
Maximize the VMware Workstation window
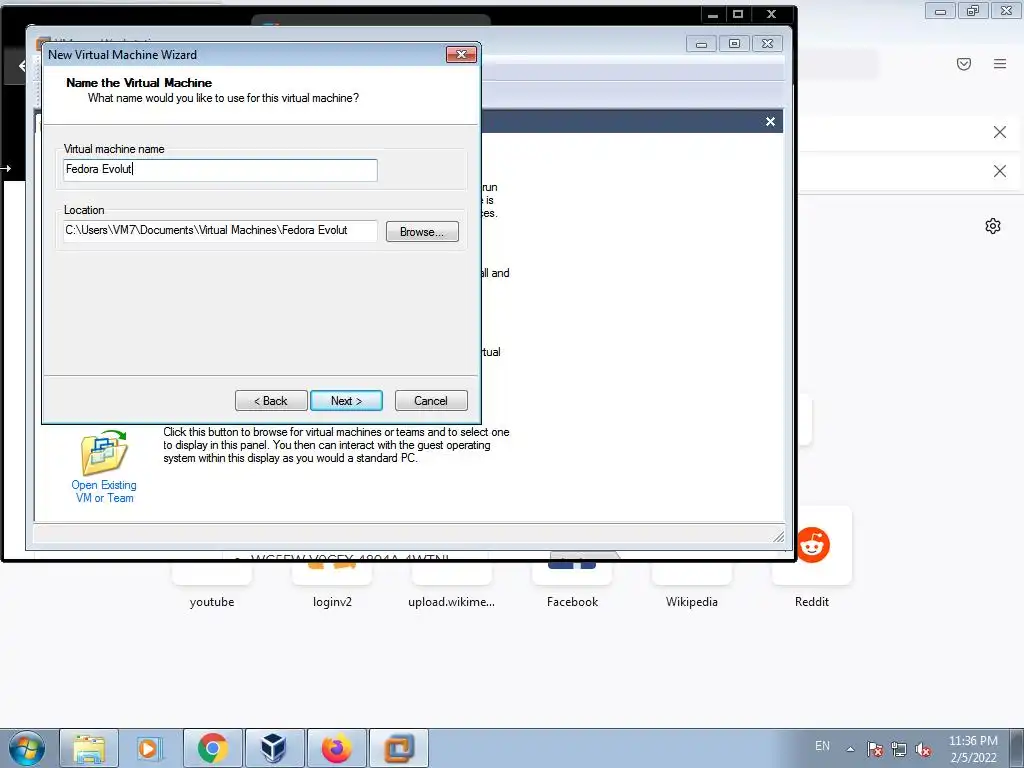[x=734, y=44]
